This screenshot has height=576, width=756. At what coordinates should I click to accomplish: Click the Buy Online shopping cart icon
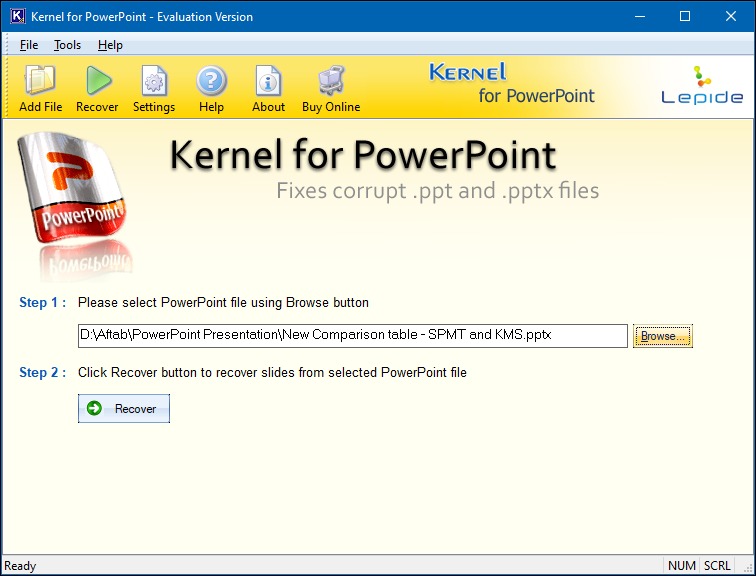pyautogui.click(x=331, y=89)
